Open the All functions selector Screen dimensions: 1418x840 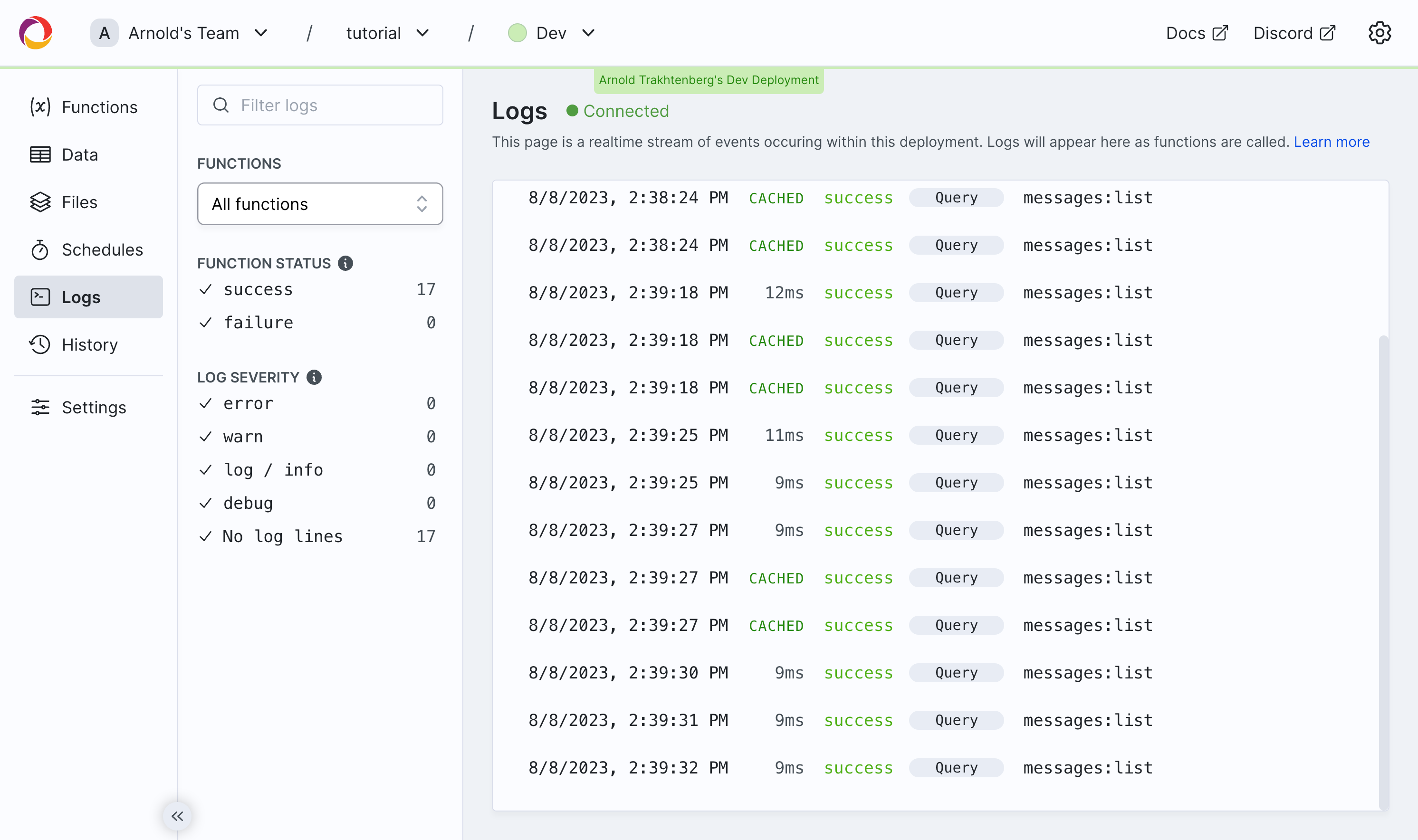320,204
